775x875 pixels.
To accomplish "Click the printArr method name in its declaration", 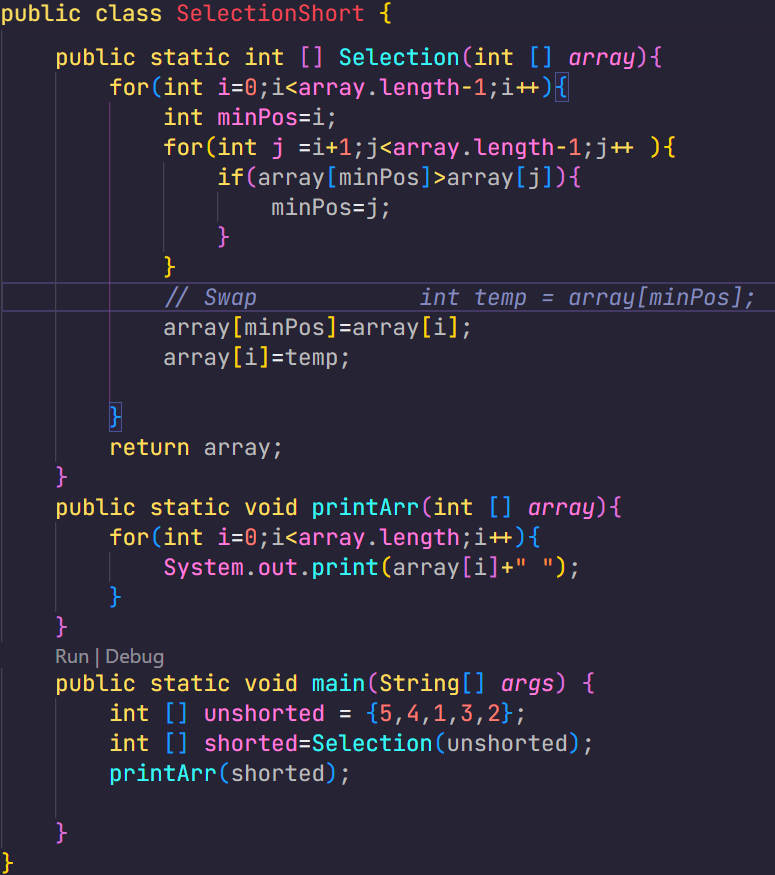I will point(365,507).
